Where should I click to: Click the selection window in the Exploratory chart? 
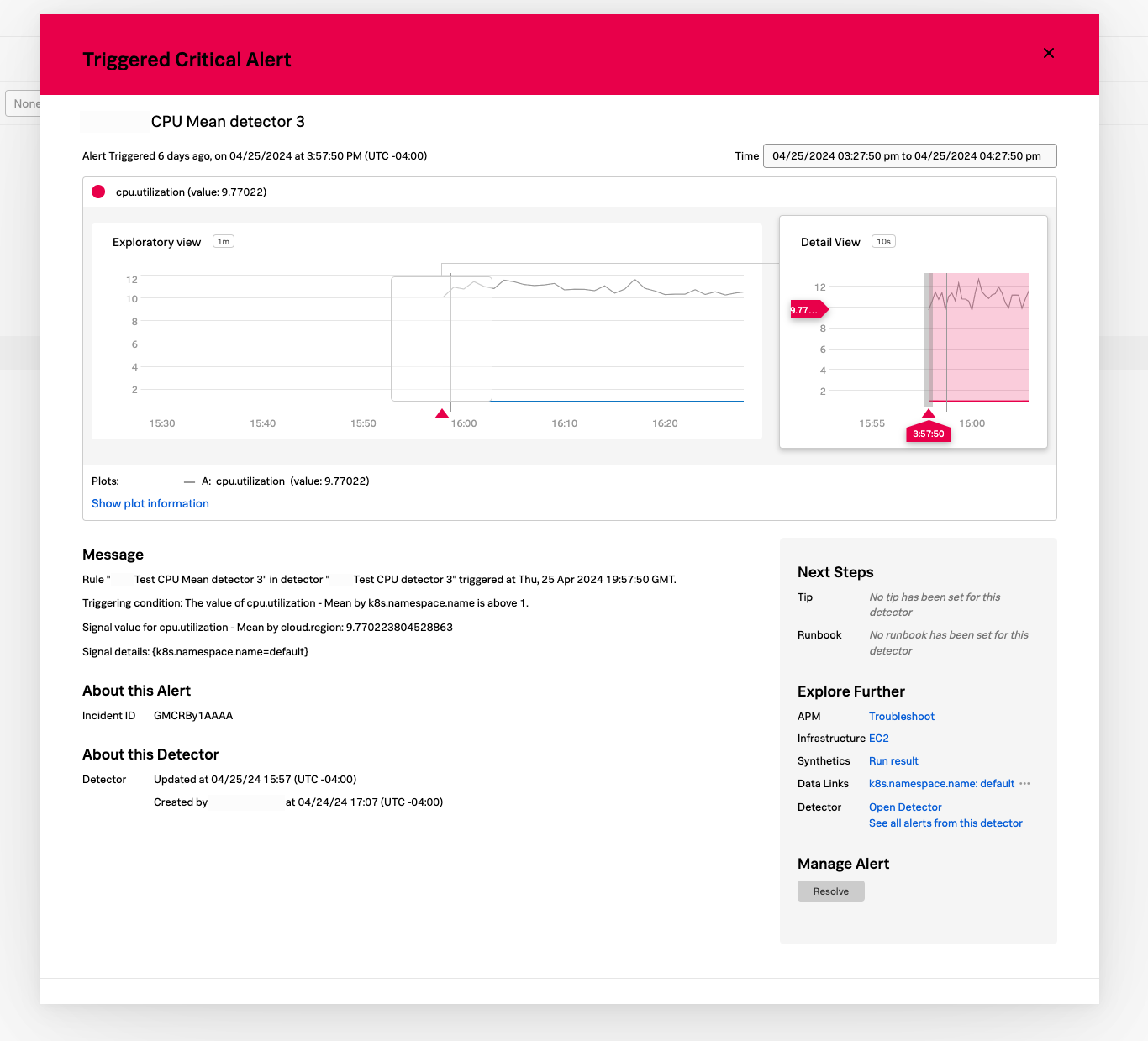pyautogui.click(x=441, y=339)
